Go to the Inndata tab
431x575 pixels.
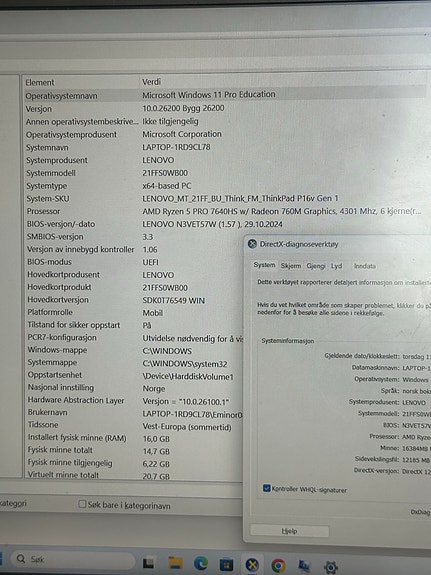[x=365, y=266]
